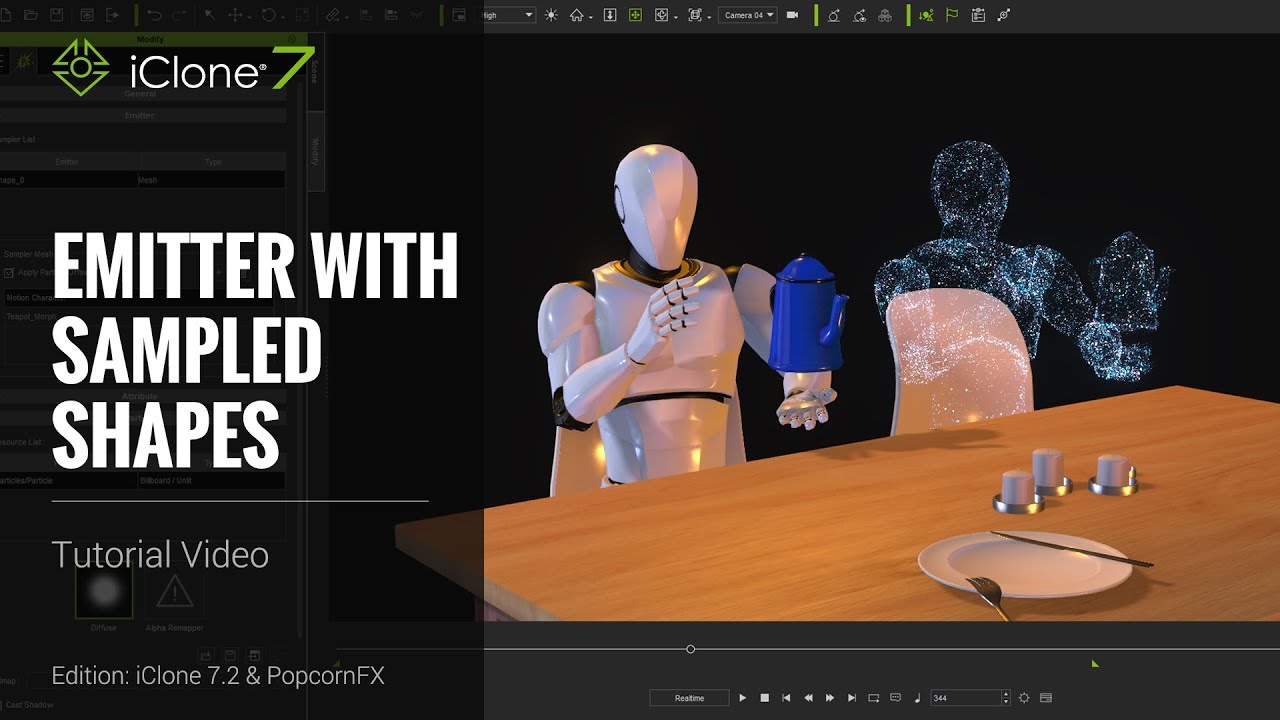
Task: Select the Diffuse texture thumbnail
Action: point(104,593)
